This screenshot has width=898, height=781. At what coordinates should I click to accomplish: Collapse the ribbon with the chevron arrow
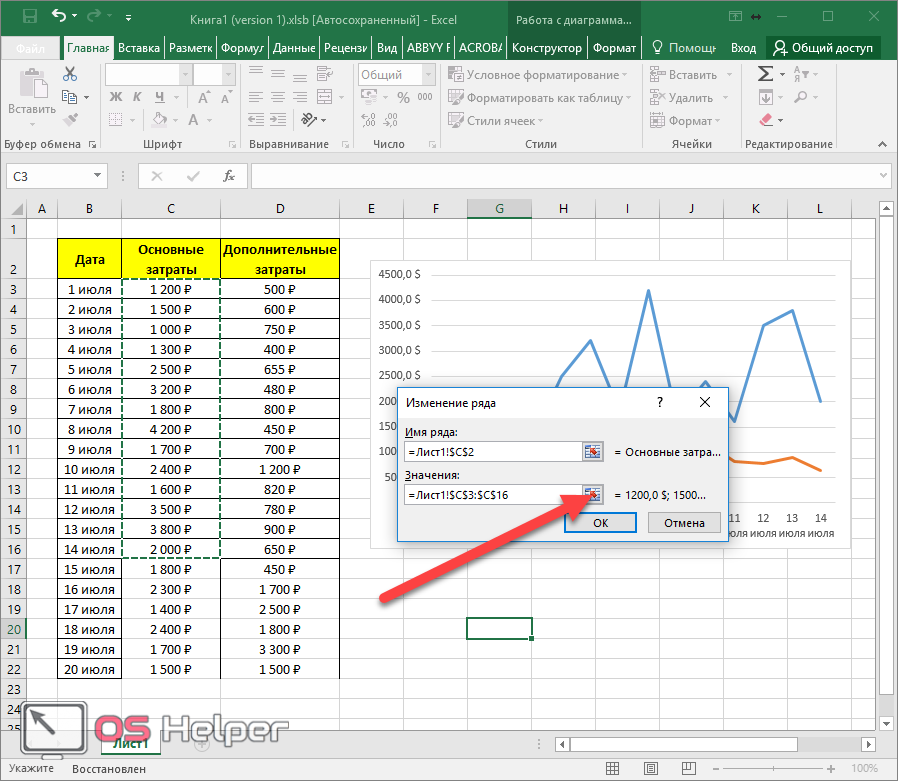coord(882,144)
